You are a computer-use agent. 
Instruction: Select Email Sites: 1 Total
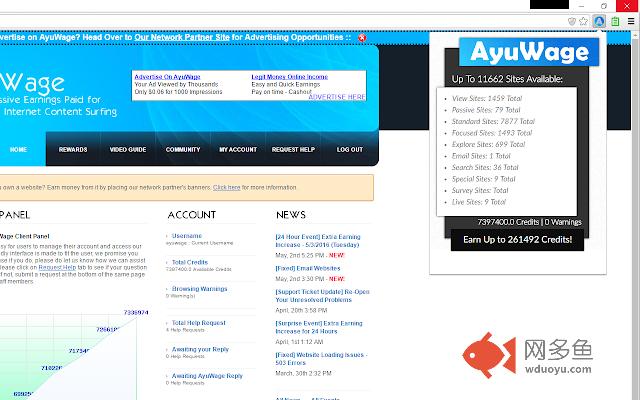481,156
